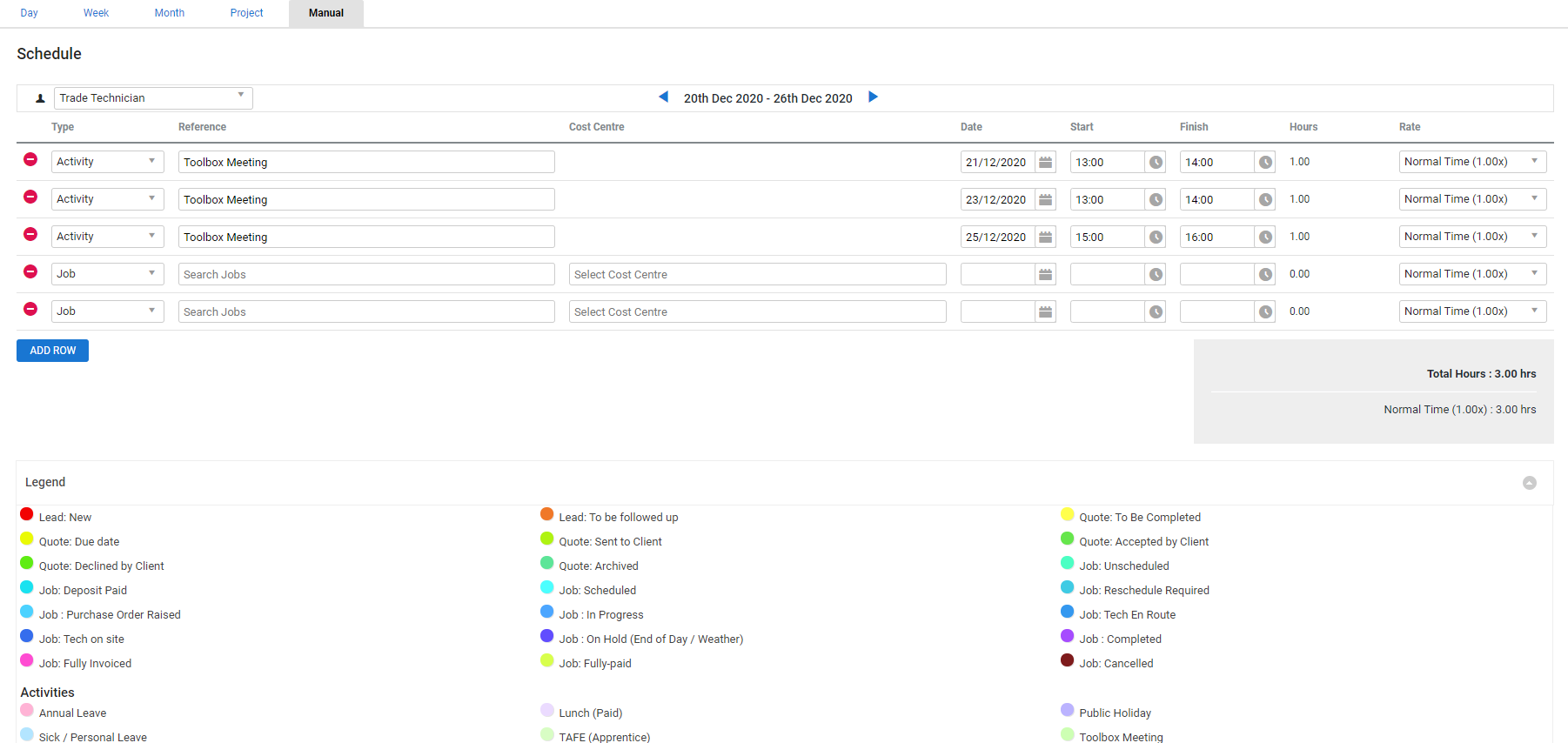Delete the last Job row
1568x743 pixels.
(30, 309)
